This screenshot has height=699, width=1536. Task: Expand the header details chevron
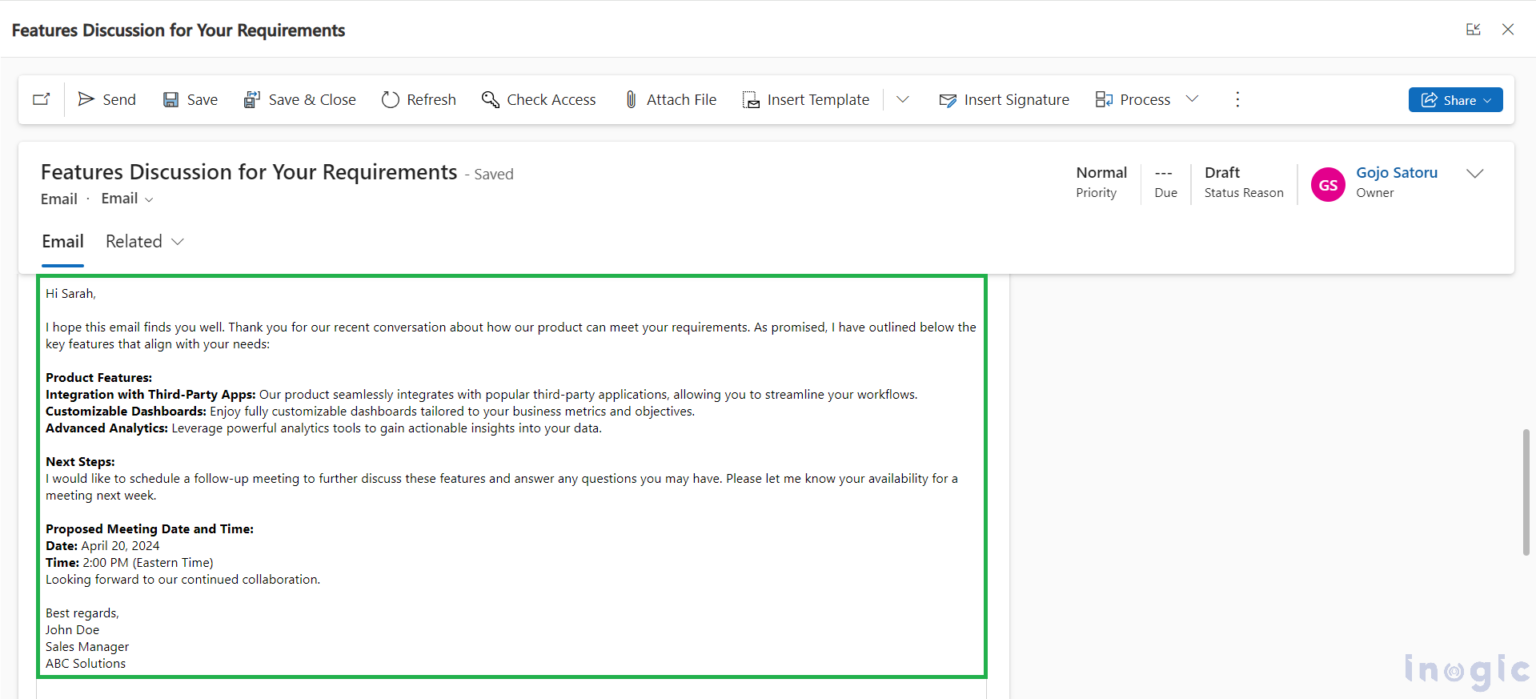1474,174
